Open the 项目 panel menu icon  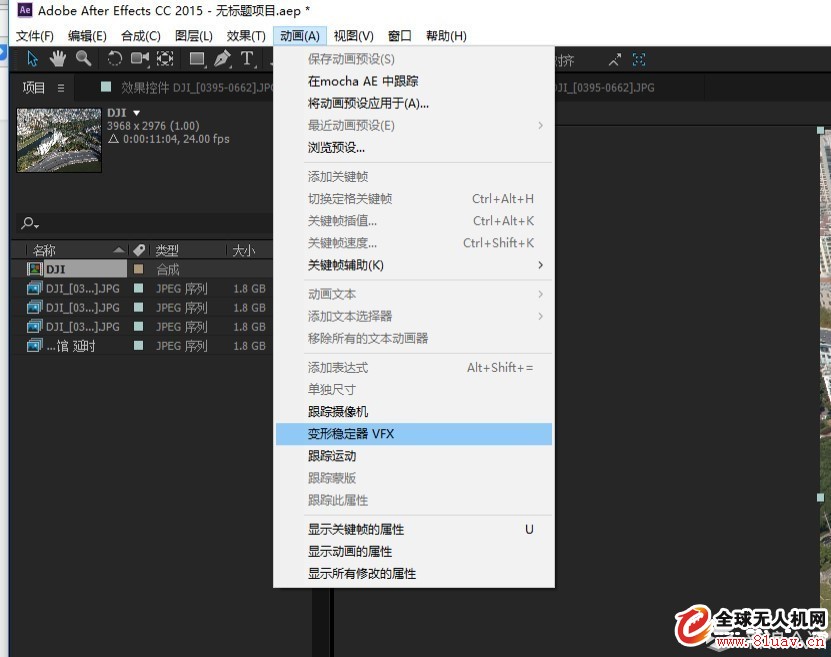61,88
